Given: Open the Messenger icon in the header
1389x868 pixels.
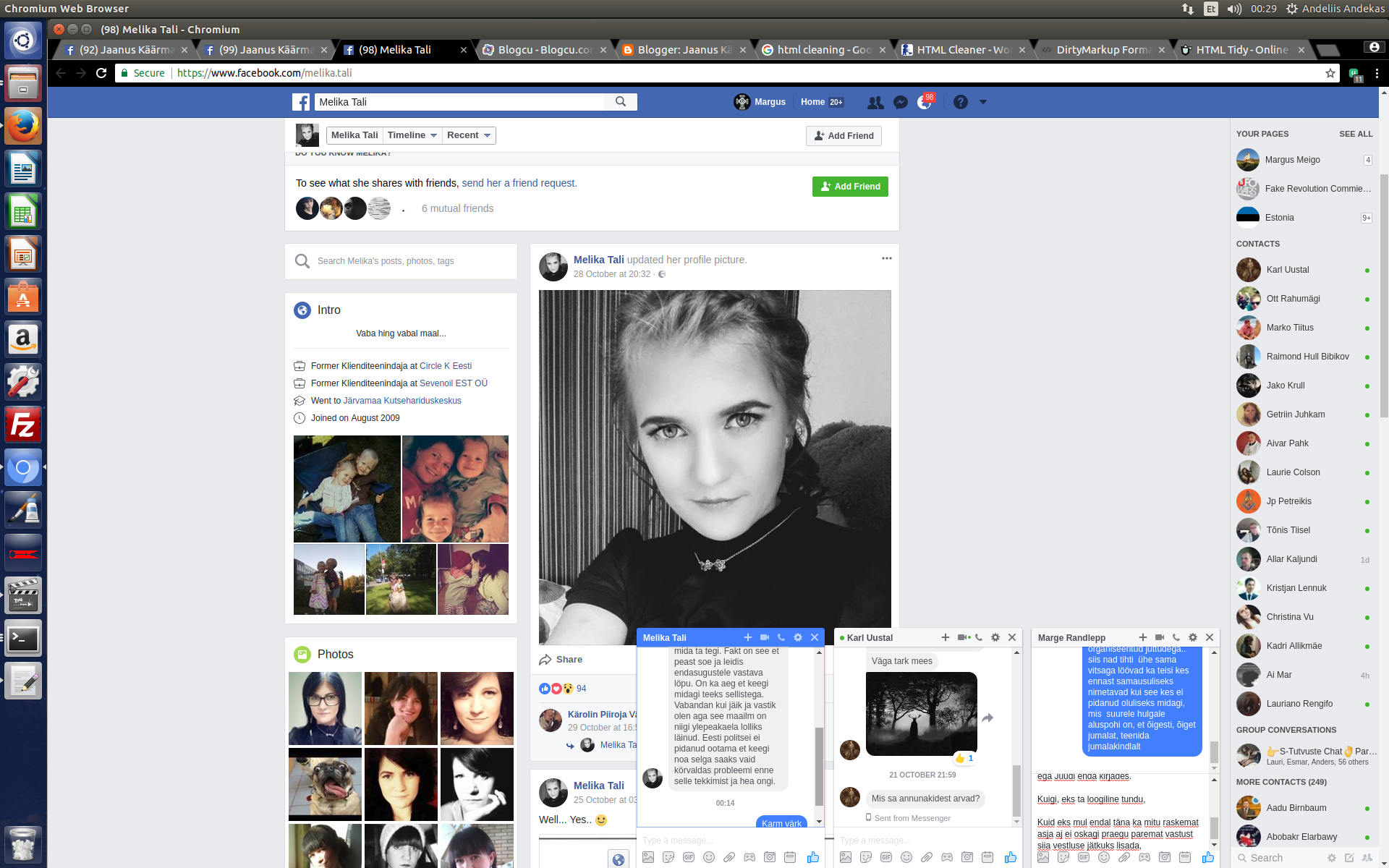Looking at the screenshot, I should pyautogui.click(x=900, y=102).
